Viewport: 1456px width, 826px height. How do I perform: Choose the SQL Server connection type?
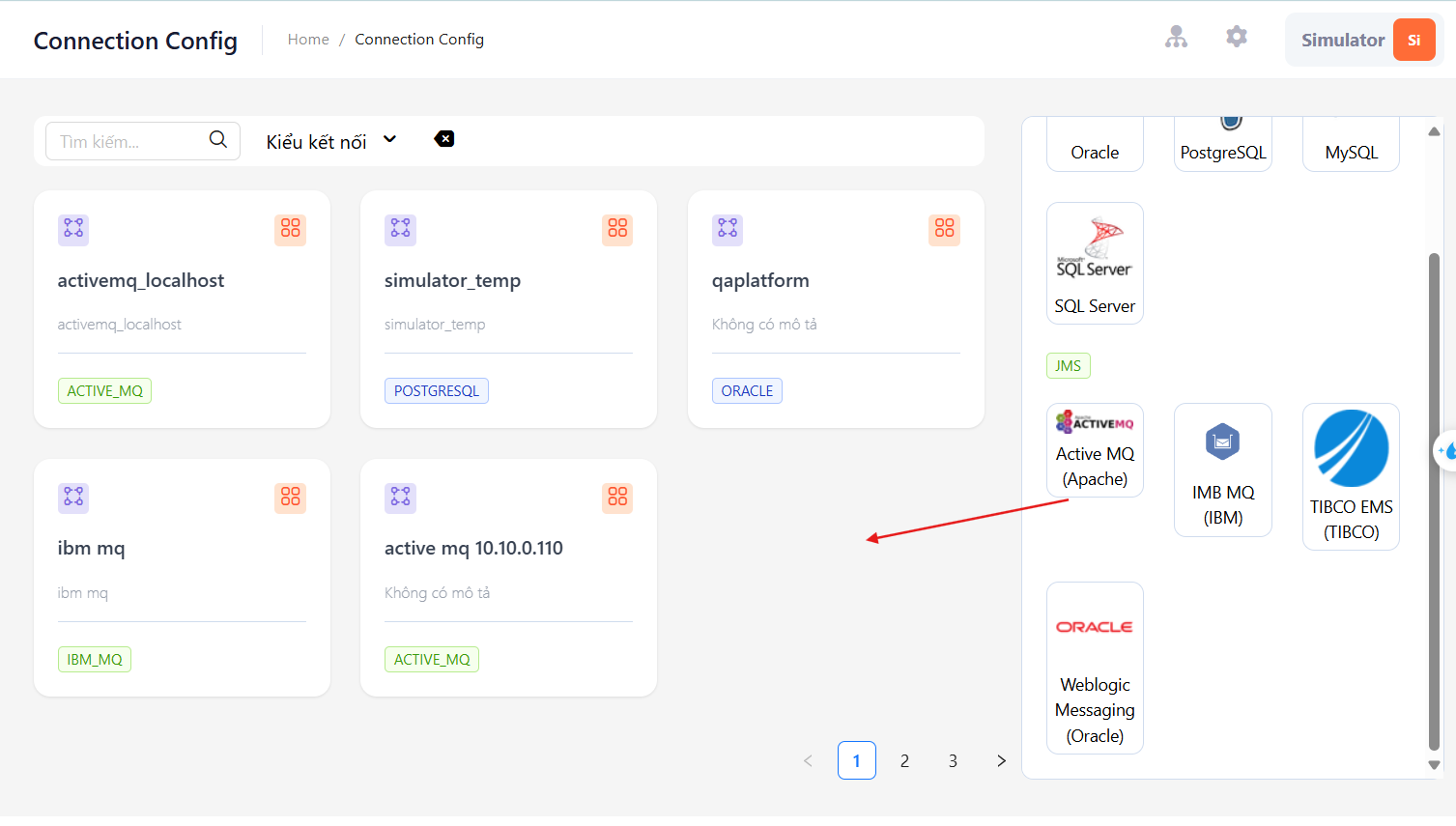click(1095, 263)
